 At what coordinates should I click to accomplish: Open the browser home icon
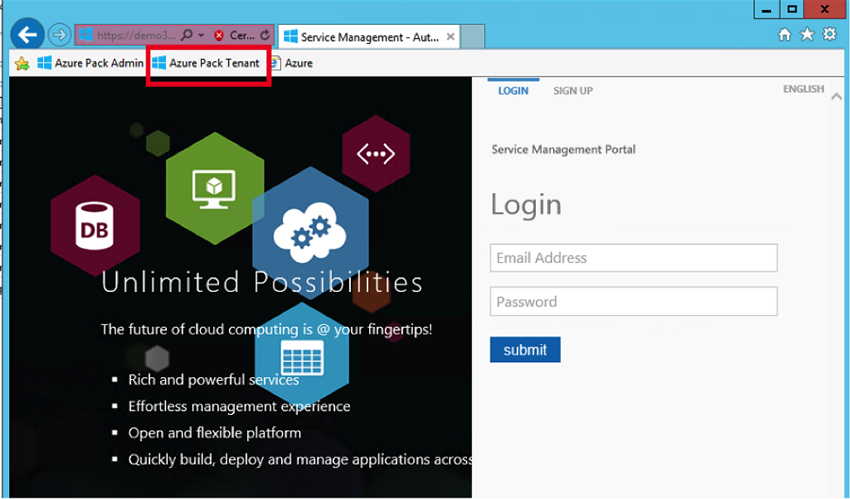pos(785,35)
